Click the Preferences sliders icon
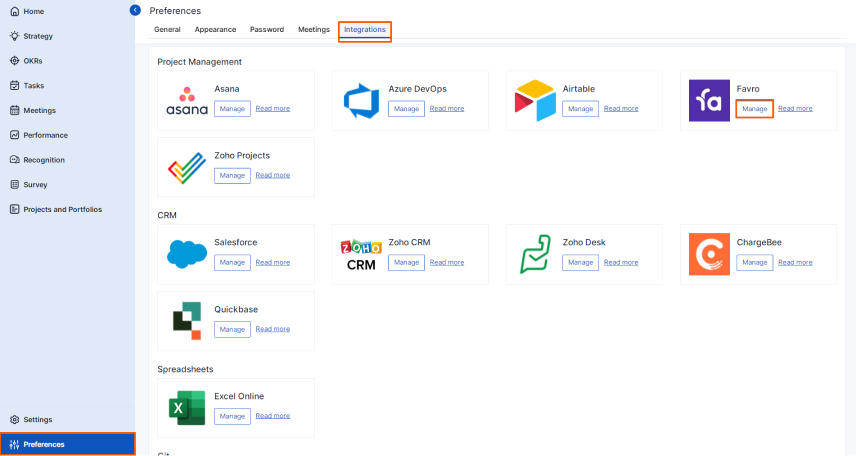The height and width of the screenshot is (456, 856). [15, 444]
